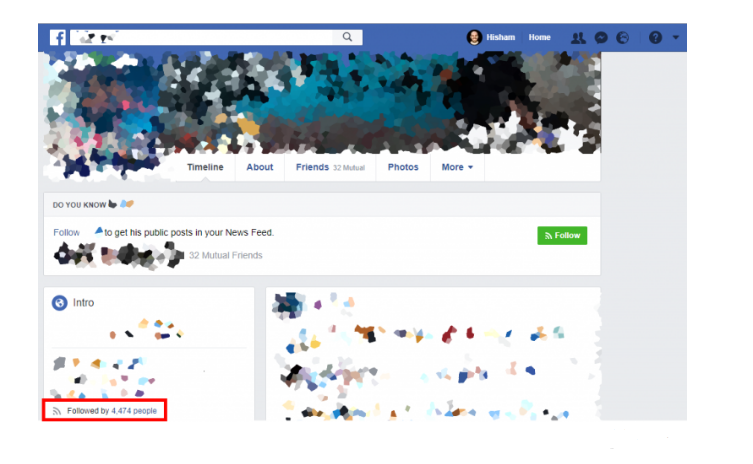Open the Photos tab
753x464 pixels.
coord(403,167)
